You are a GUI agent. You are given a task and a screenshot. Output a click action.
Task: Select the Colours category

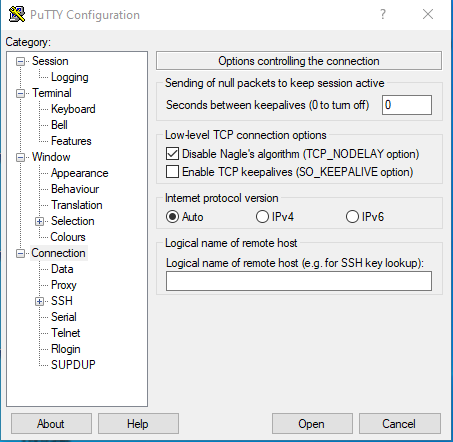click(68, 237)
